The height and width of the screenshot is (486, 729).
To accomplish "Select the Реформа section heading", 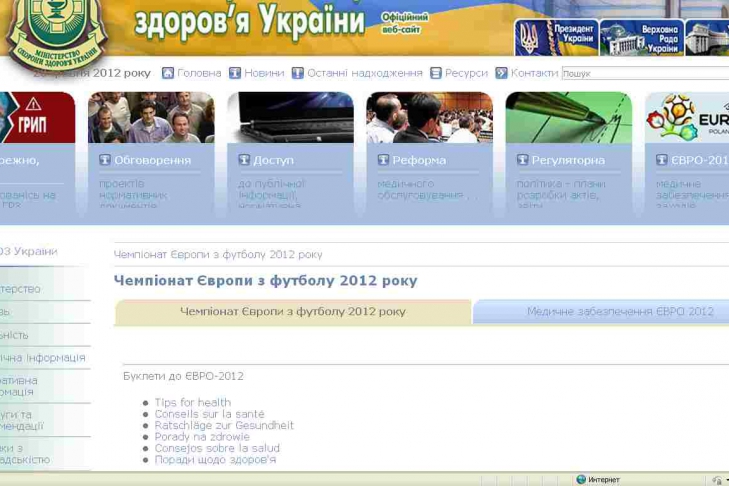I will 419,160.
